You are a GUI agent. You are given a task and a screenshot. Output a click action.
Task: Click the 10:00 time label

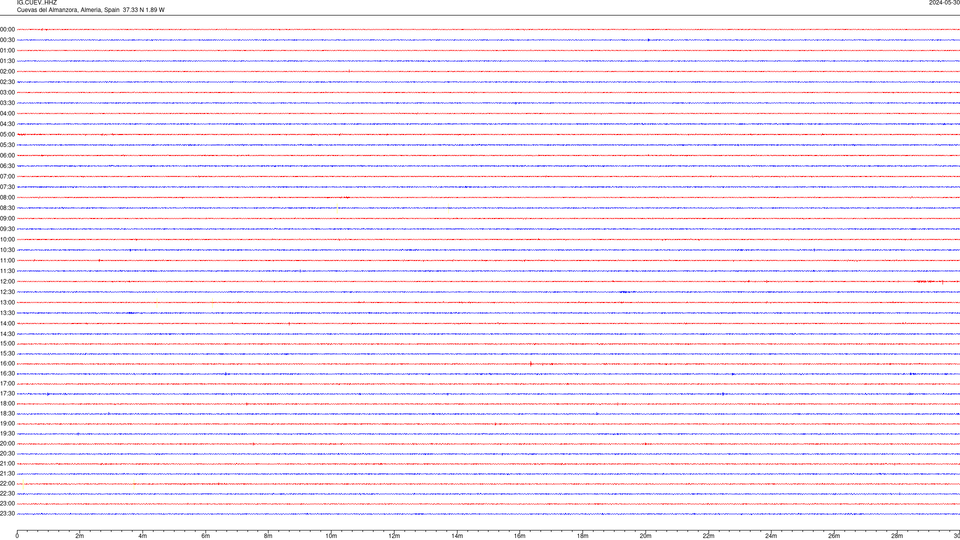pyautogui.click(x=7, y=239)
